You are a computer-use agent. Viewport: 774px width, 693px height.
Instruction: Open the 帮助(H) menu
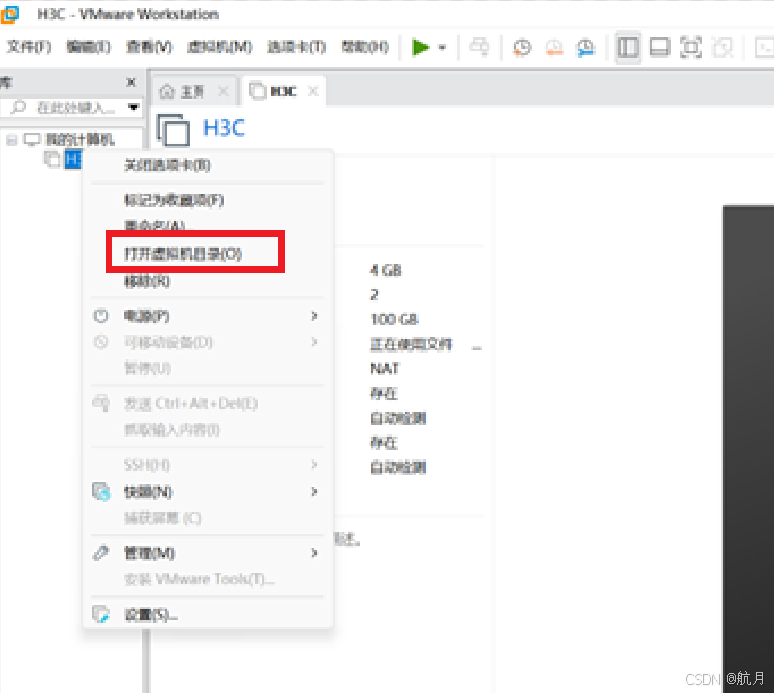pos(365,47)
